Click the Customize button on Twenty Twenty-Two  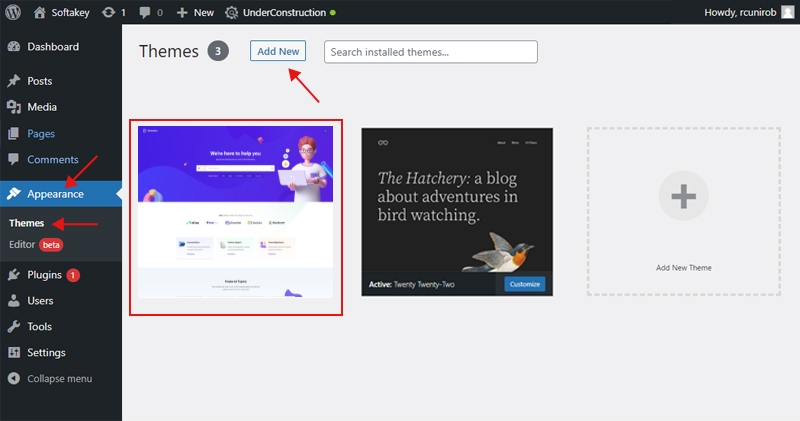click(524, 284)
